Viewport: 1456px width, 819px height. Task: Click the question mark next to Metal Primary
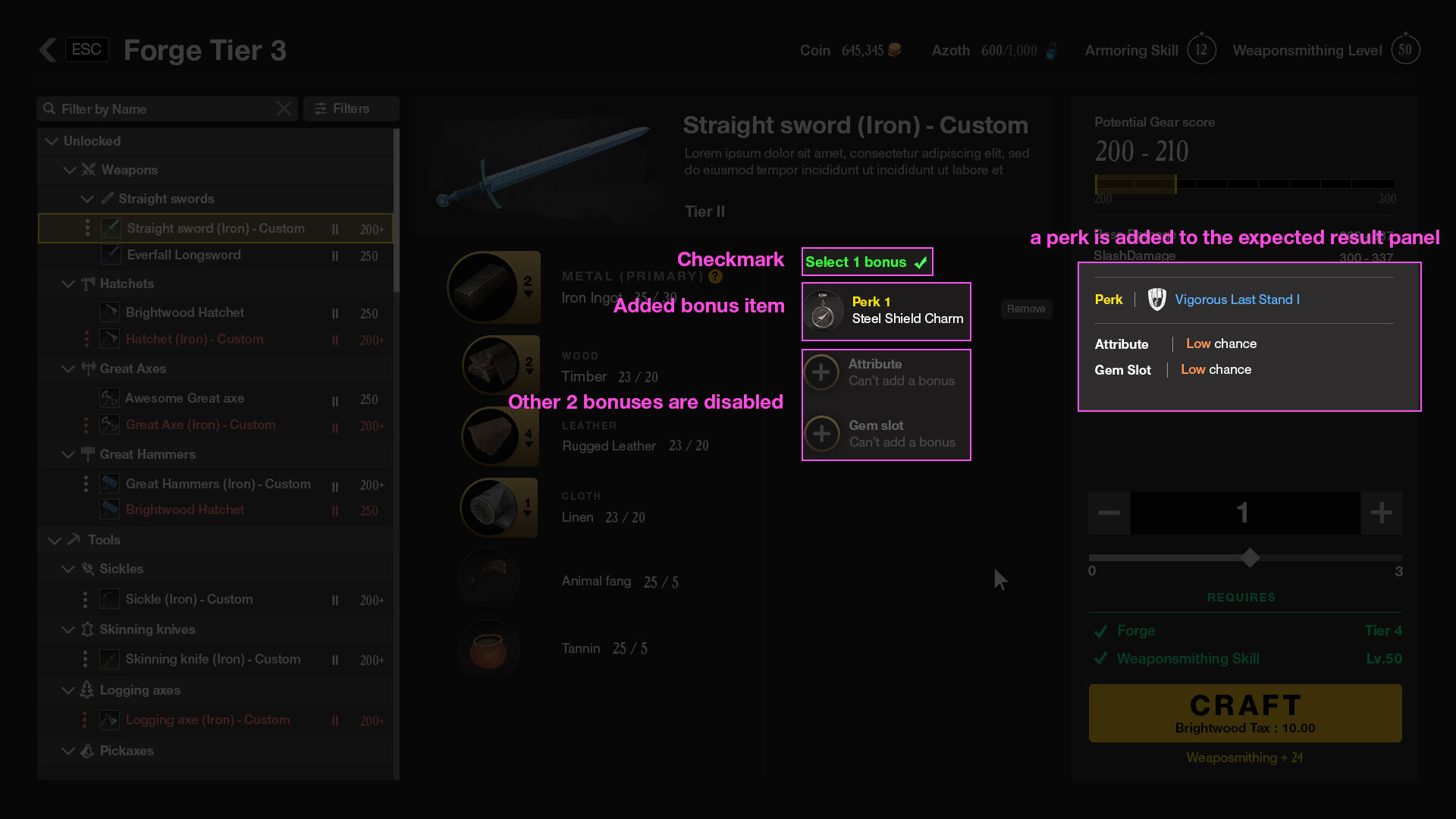pyautogui.click(x=714, y=277)
